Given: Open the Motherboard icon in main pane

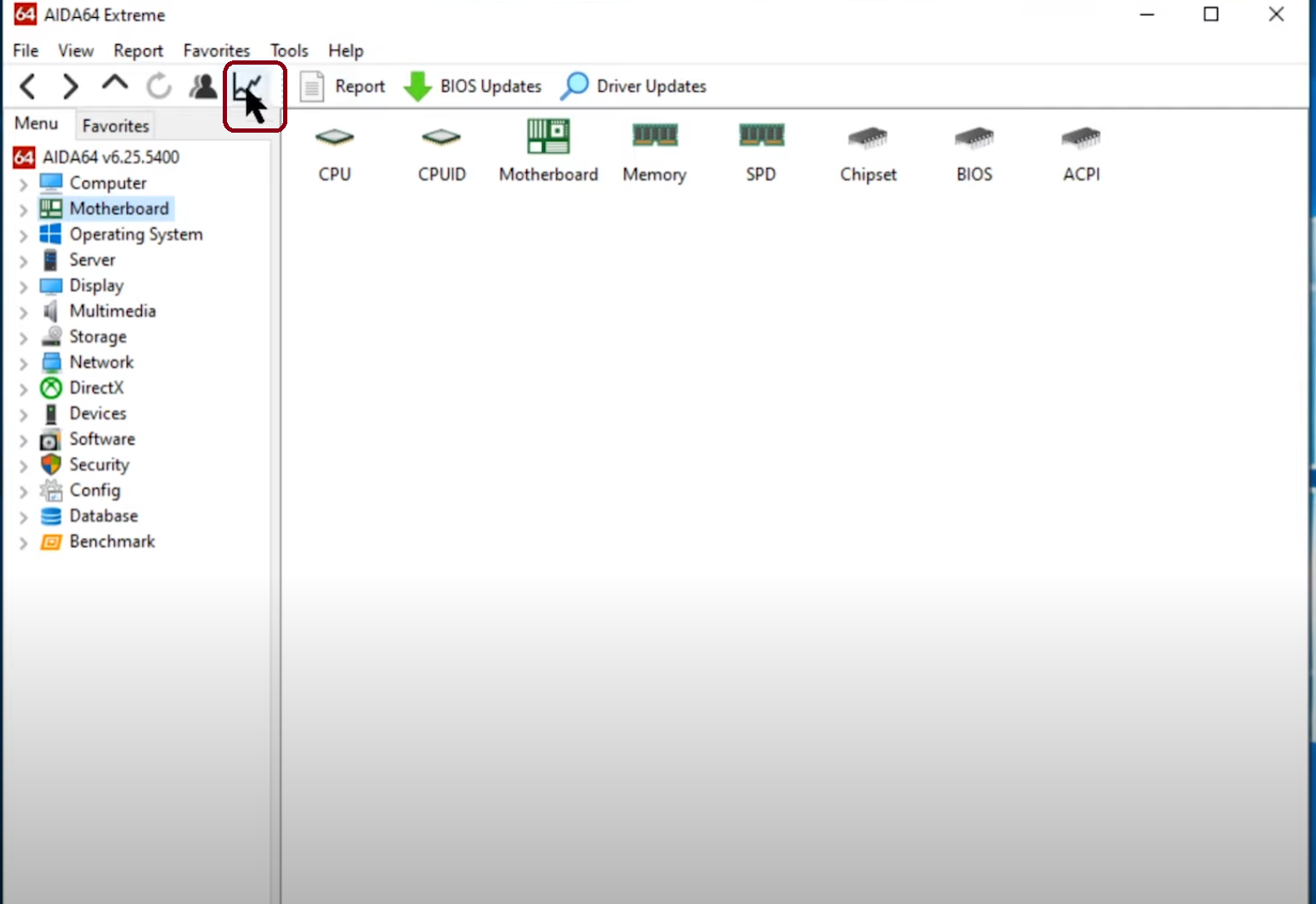Looking at the screenshot, I should click(548, 136).
